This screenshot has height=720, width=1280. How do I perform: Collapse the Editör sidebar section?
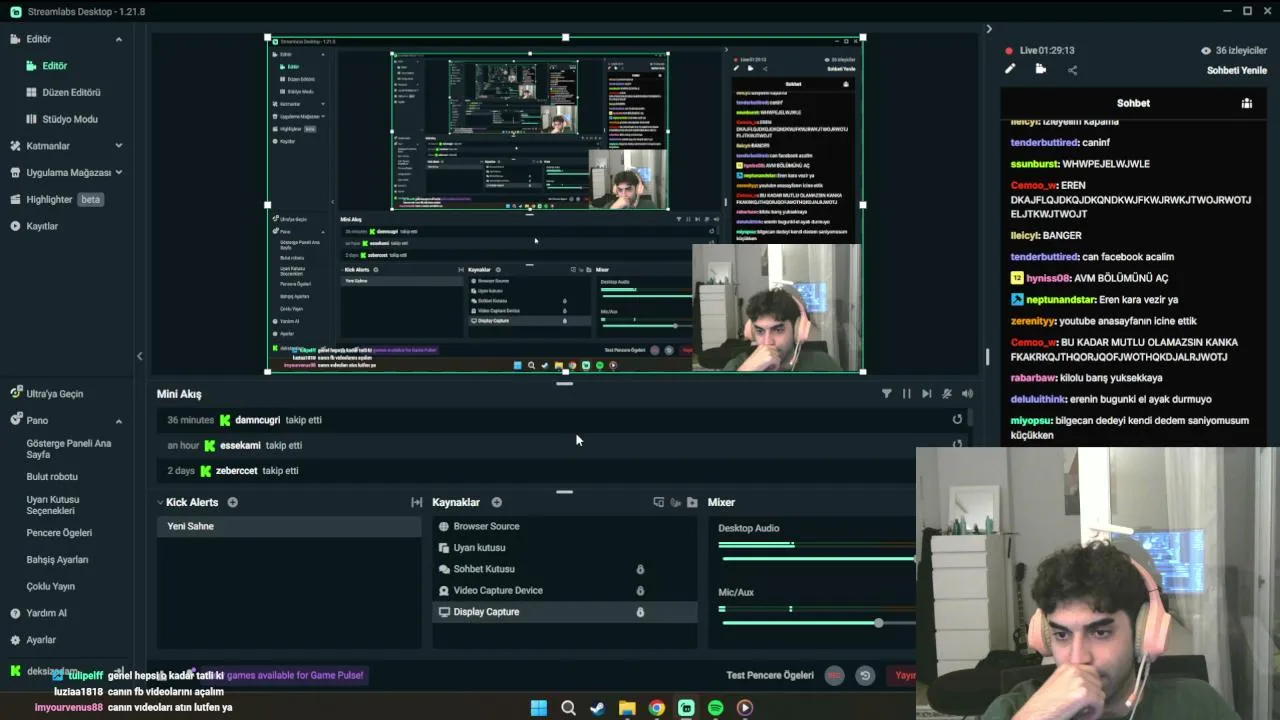118,39
